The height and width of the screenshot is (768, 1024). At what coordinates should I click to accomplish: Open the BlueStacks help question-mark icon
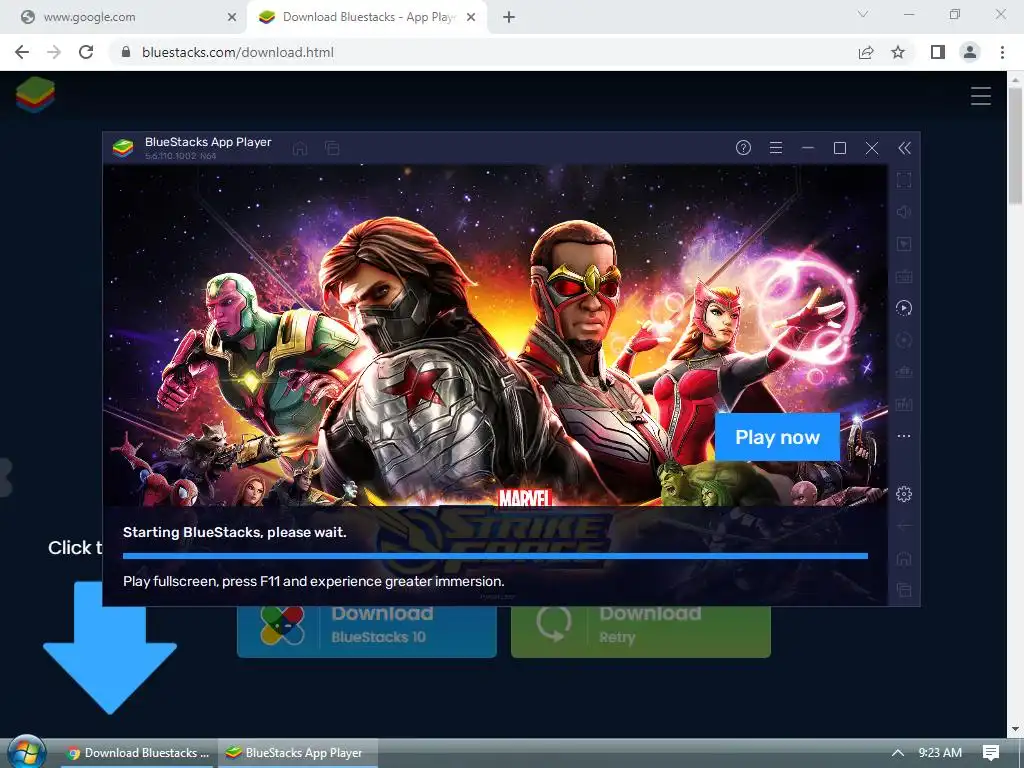pos(743,148)
